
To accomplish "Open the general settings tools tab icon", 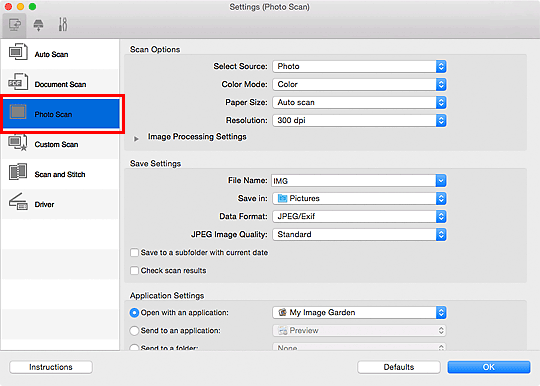I will tap(63, 25).
